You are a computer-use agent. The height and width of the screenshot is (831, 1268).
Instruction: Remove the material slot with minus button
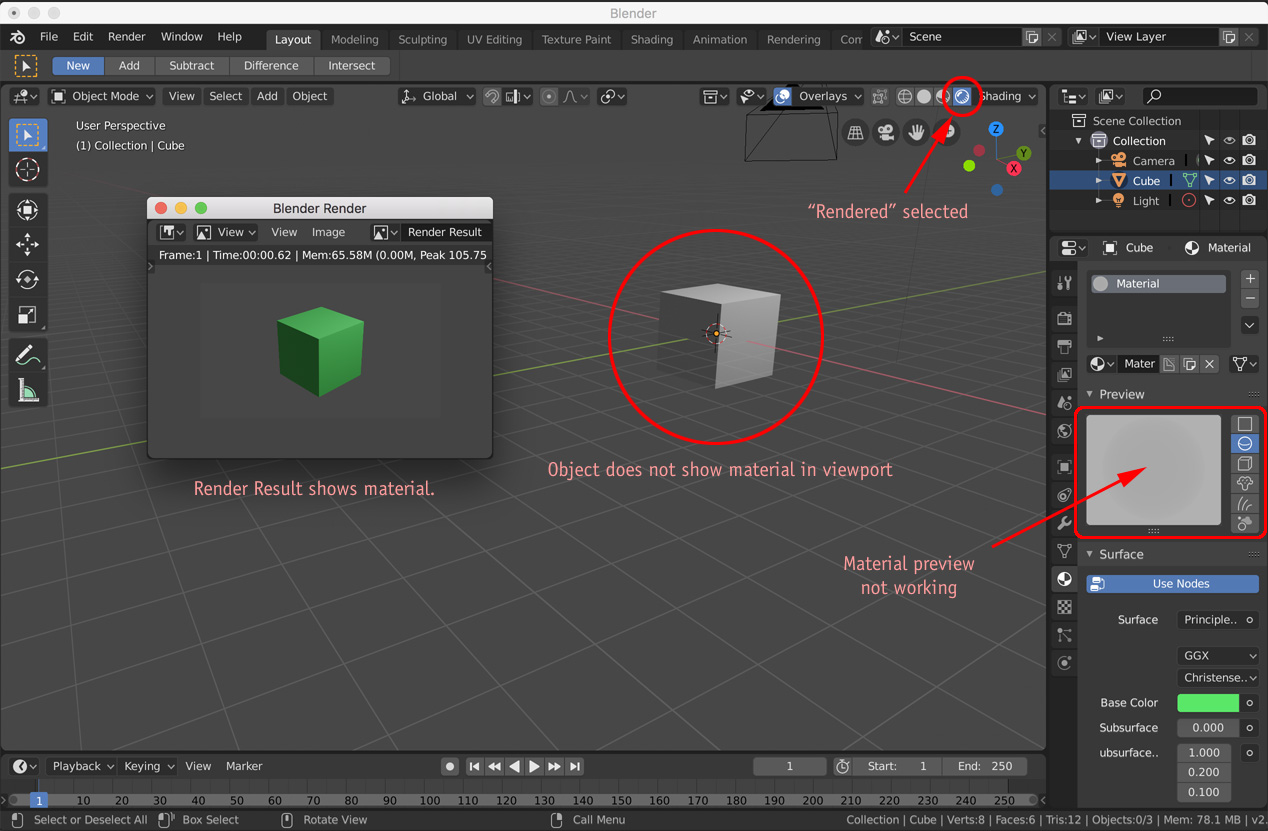click(x=1250, y=299)
